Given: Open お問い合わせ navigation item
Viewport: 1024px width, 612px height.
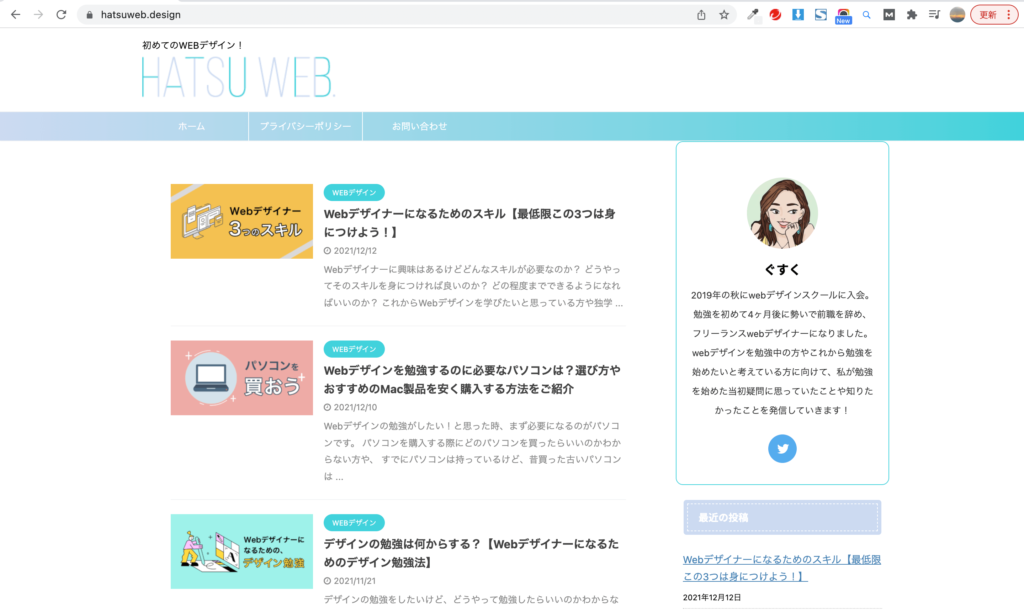Looking at the screenshot, I should coord(419,126).
